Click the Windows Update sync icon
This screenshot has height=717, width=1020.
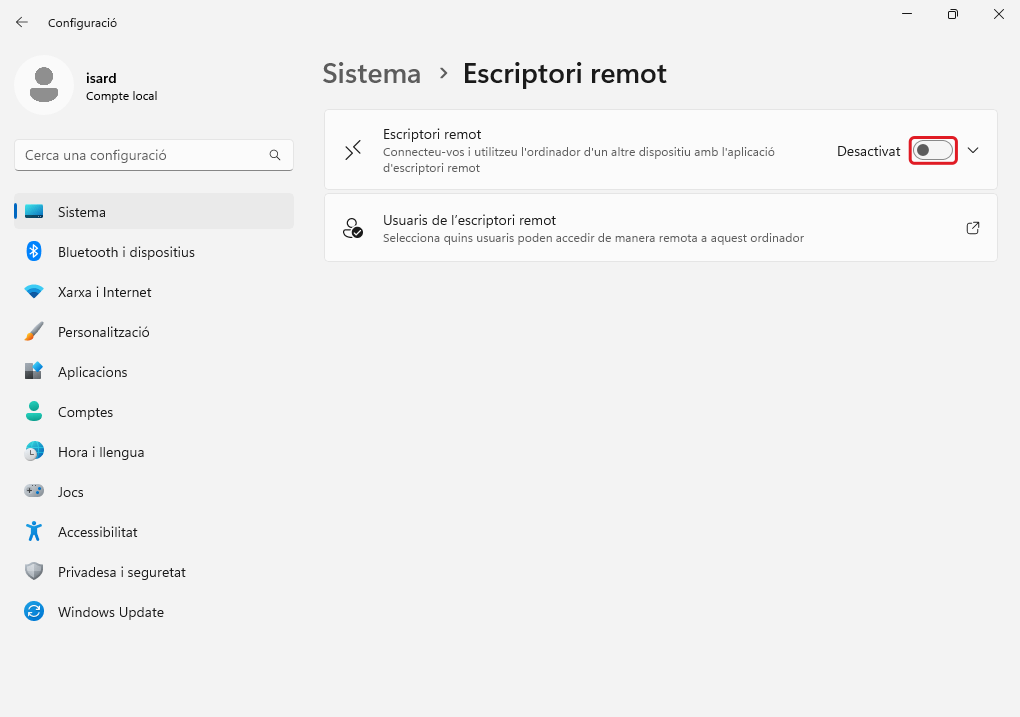coord(34,612)
